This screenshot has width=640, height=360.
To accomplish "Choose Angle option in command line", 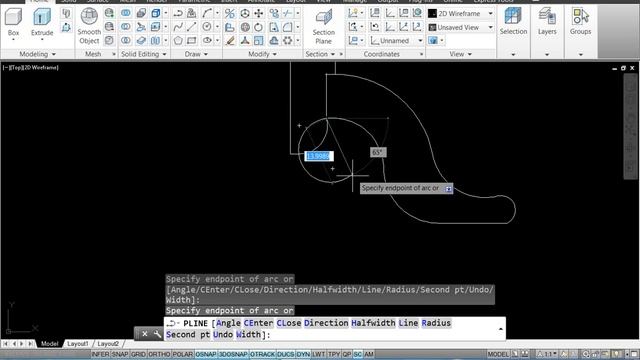I will pyautogui.click(x=228, y=323).
